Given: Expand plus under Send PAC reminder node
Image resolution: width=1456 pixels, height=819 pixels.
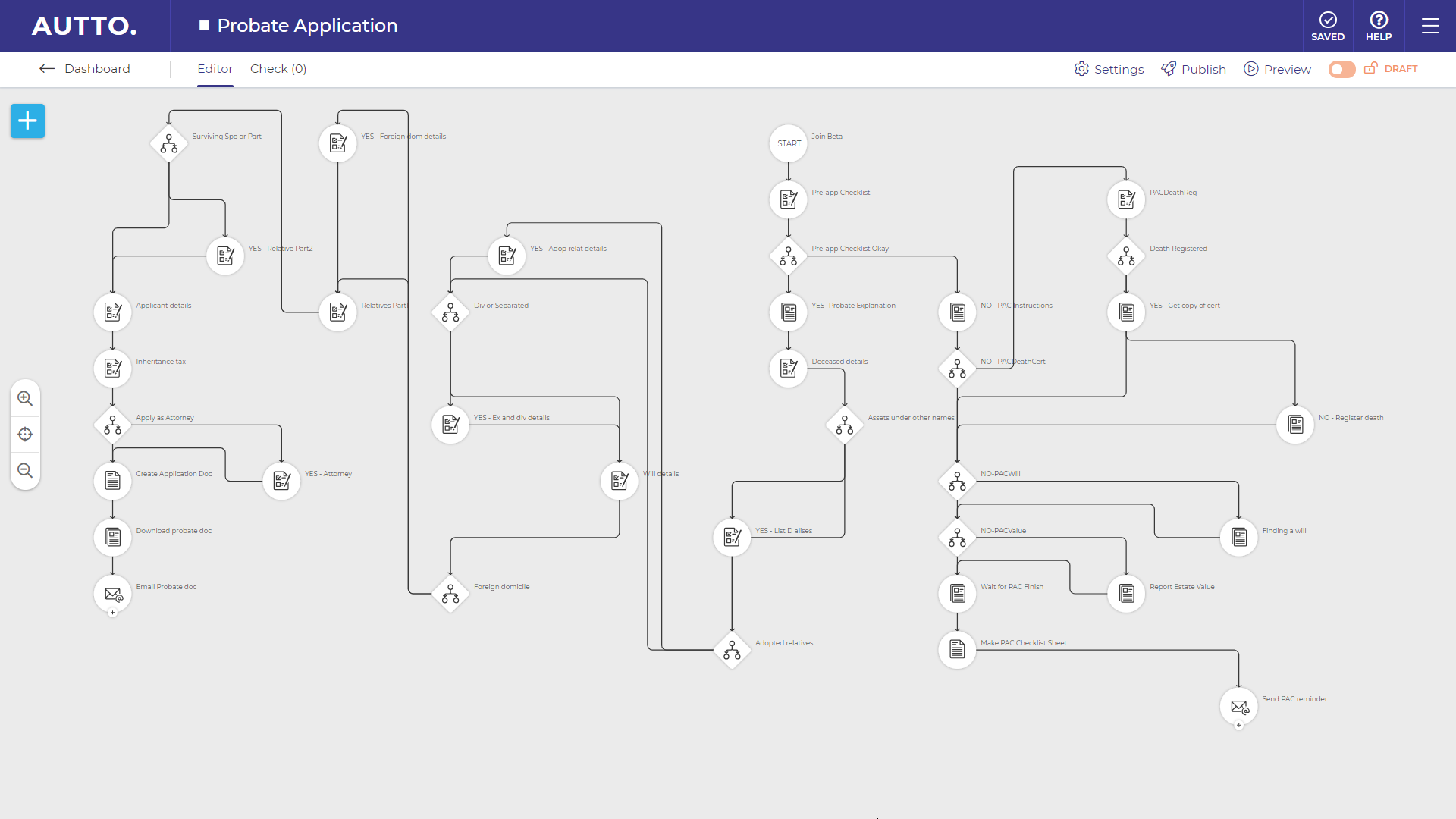Looking at the screenshot, I should (1239, 726).
